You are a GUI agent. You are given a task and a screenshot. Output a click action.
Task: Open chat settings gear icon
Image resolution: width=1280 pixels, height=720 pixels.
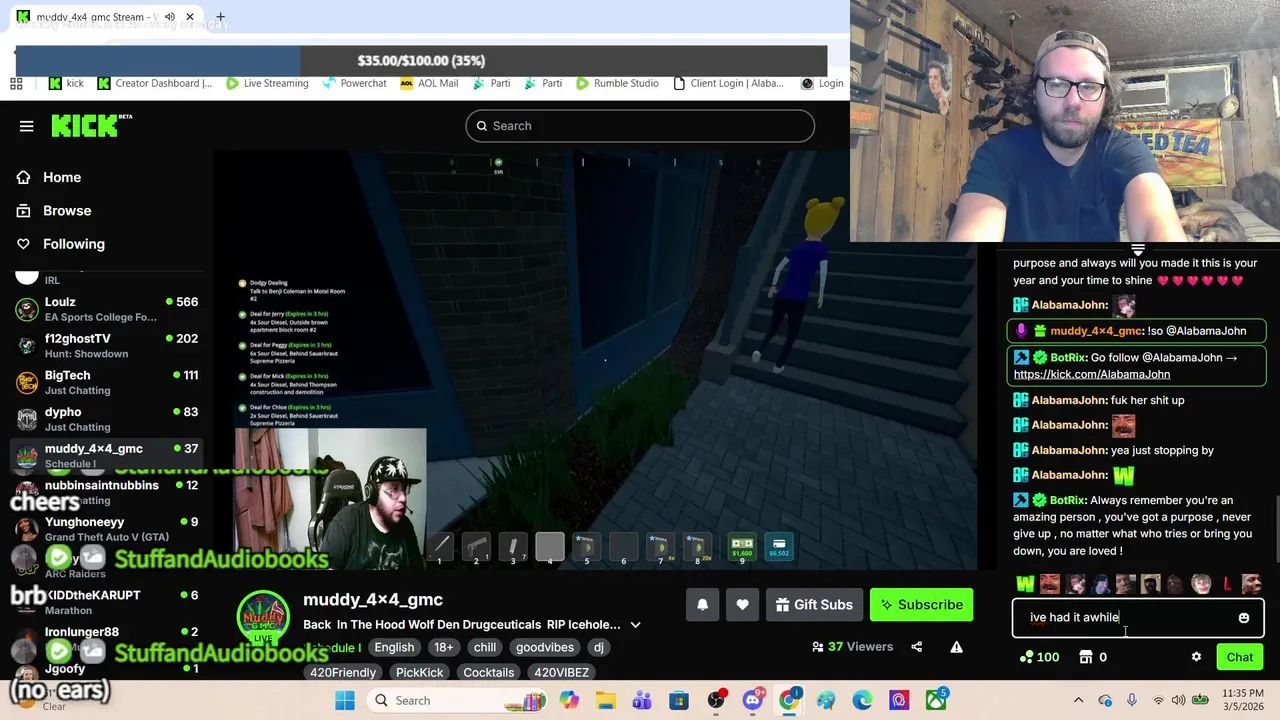click(1196, 657)
